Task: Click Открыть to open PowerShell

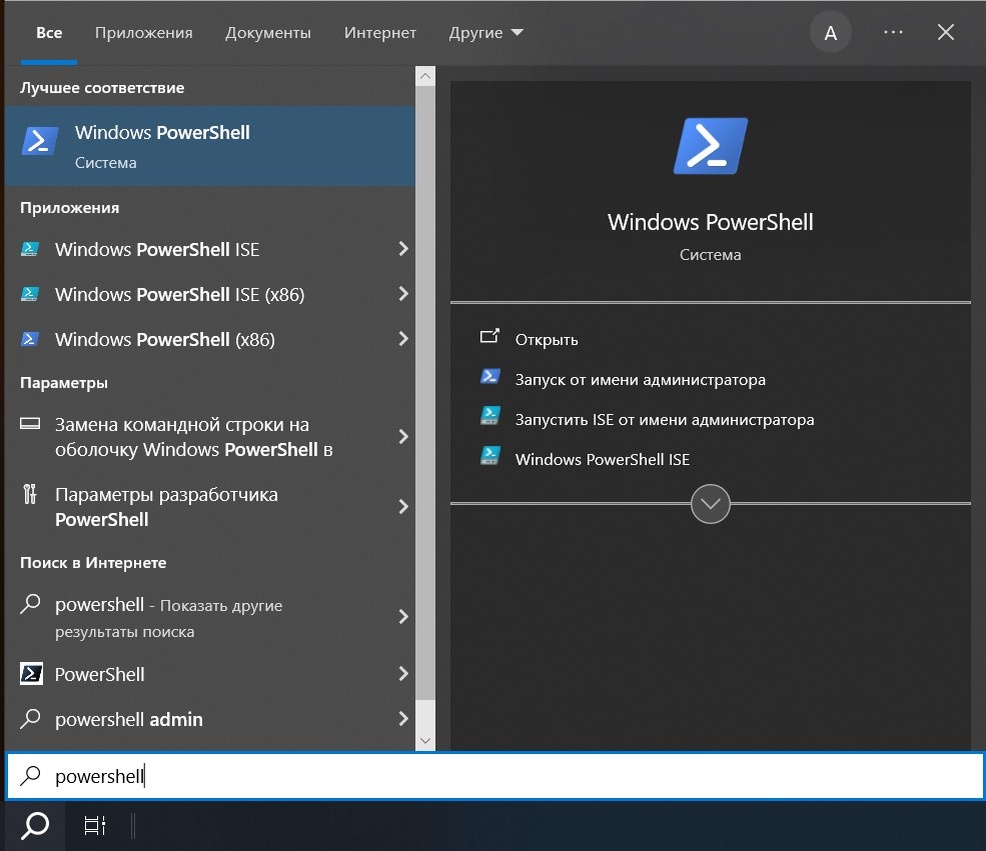Action: [546, 340]
